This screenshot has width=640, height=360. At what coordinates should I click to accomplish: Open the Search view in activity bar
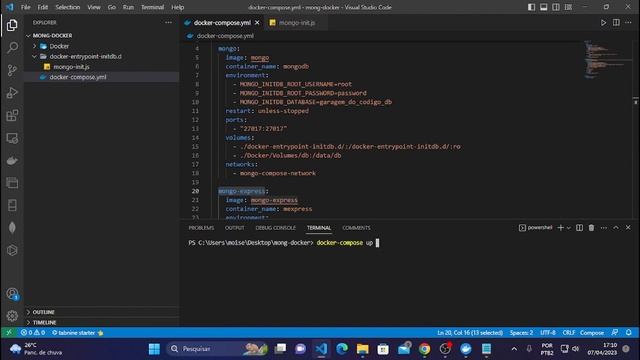(x=12, y=47)
